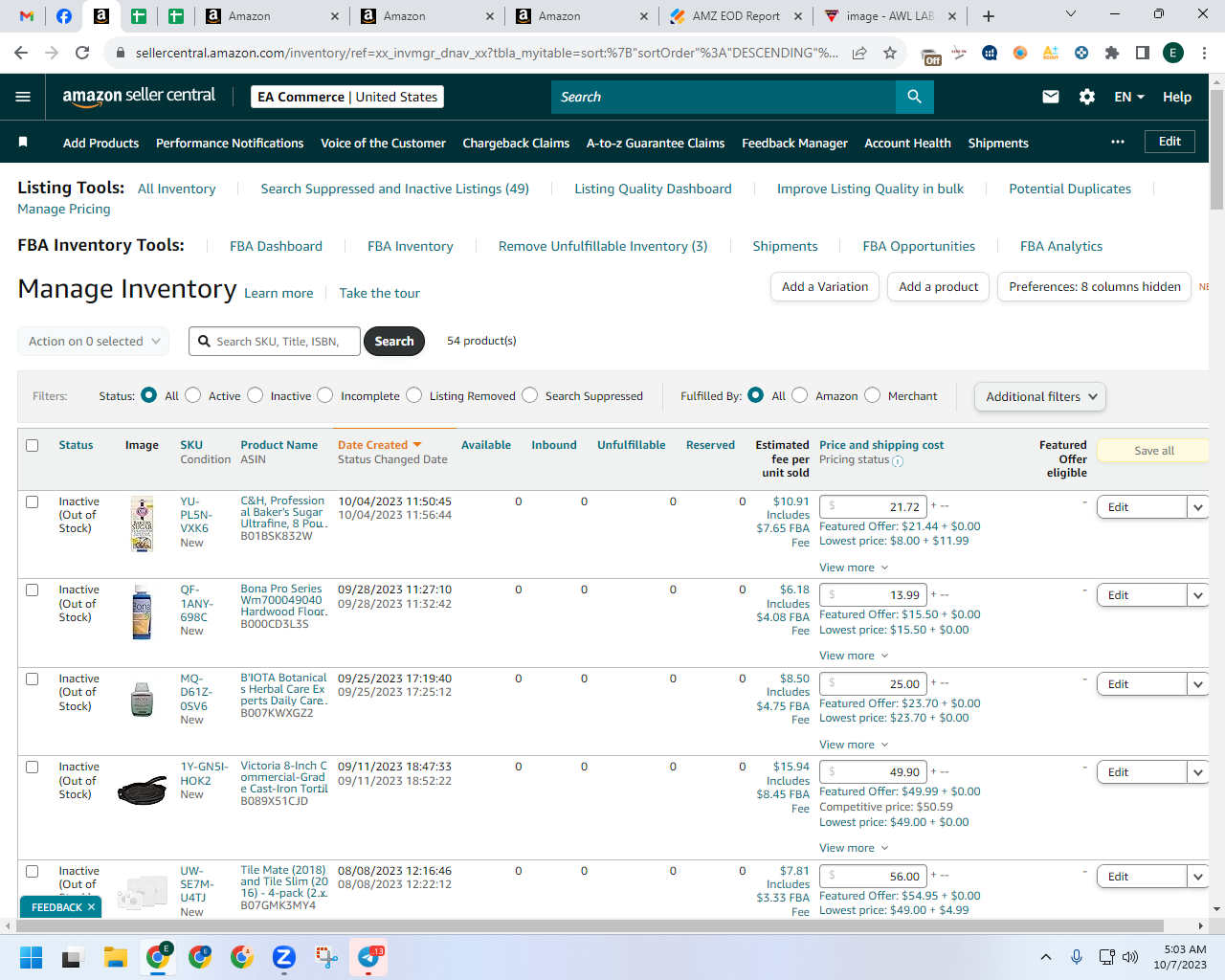Click the share page icon in address bar
Image resolution: width=1225 pixels, height=980 pixels.
pos(859,53)
